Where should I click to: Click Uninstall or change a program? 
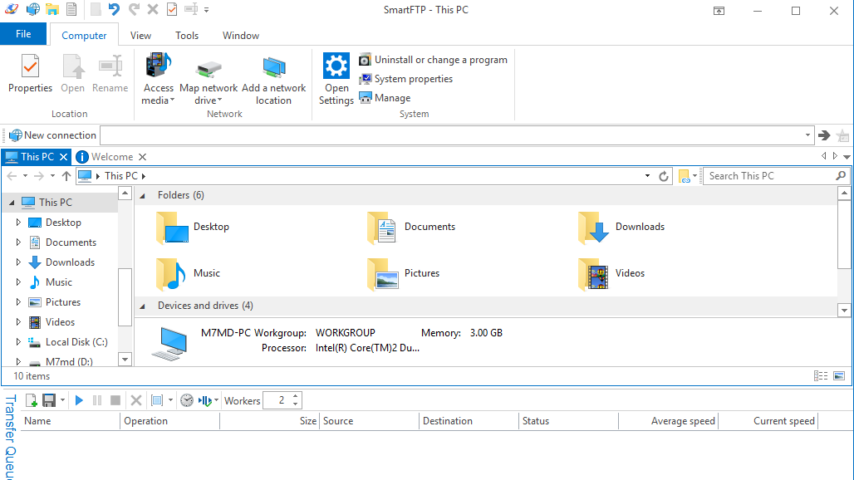pos(433,60)
